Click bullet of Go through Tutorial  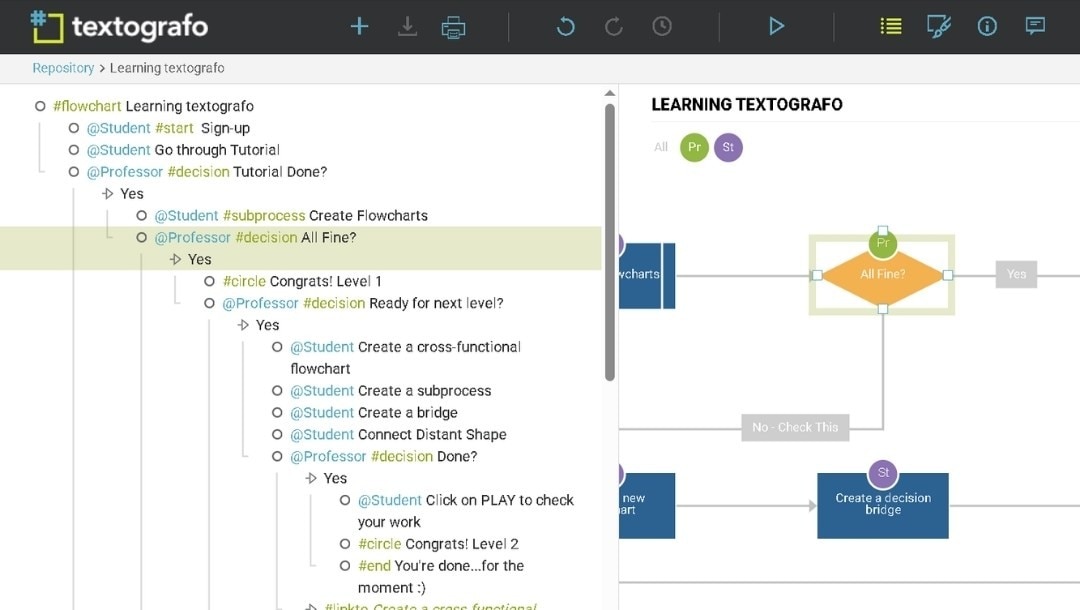coord(74,149)
